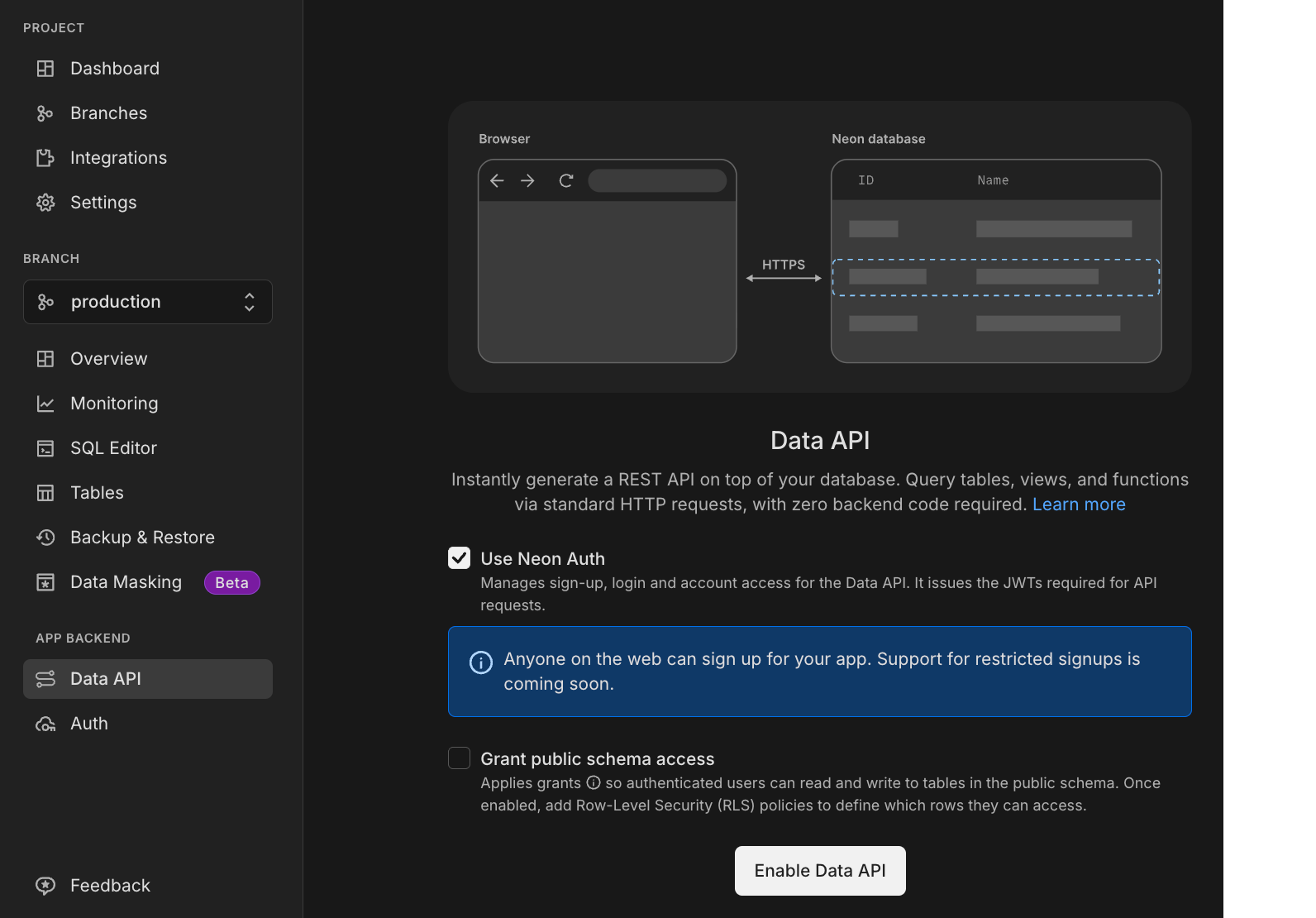Viewport: 1316px width, 918px height.
Task: Click the branch icon inside production selector
Action: [x=45, y=302]
